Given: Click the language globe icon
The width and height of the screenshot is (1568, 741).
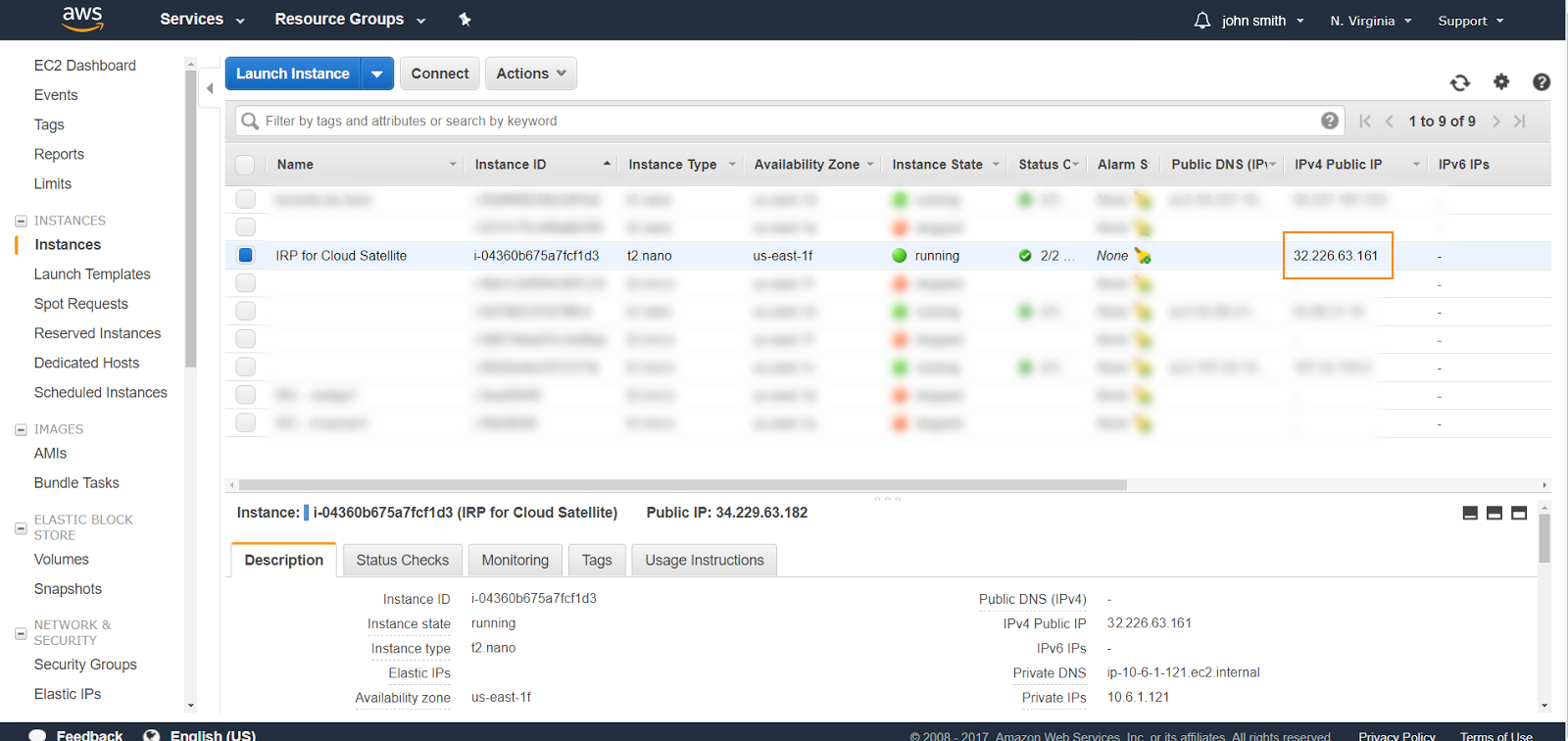Looking at the screenshot, I should [x=152, y=735].
